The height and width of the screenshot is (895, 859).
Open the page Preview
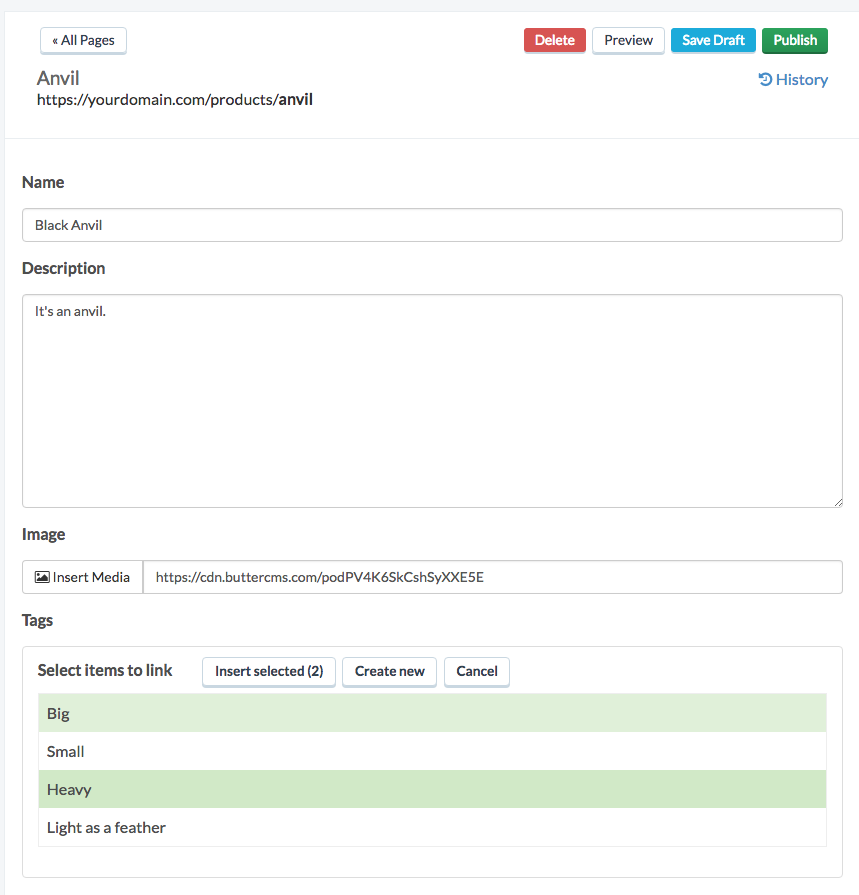[x=628, y=41]
